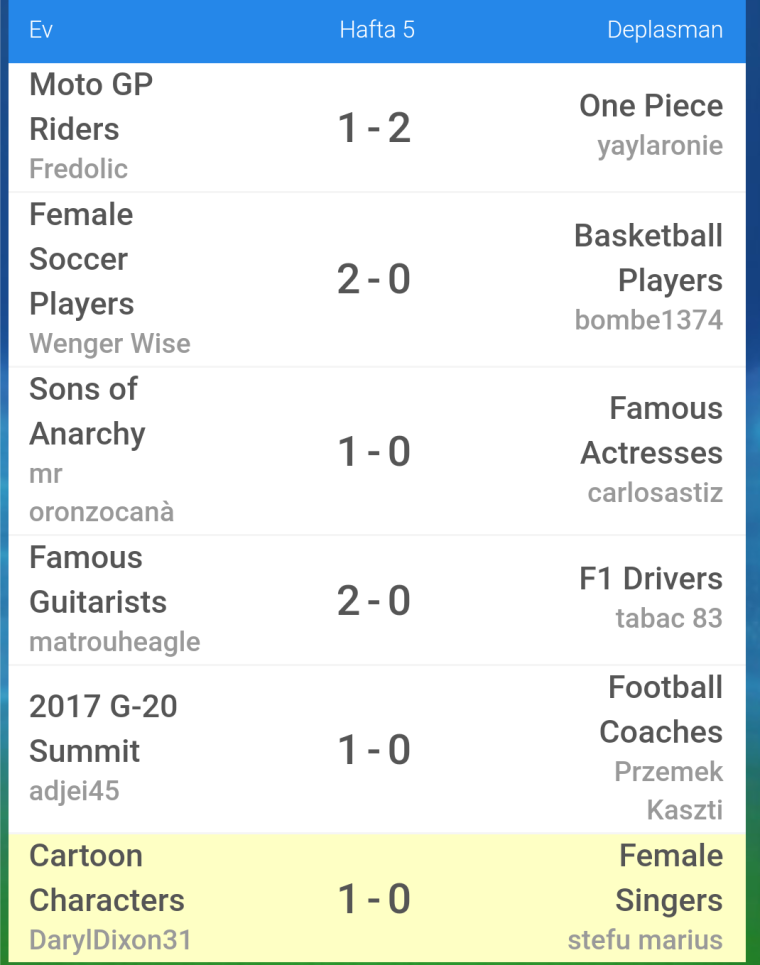Image resolution: width=760 pixels, height=965 pixels.
Task: Open Famous Guitarists team
Action: [x=98, y=580]
